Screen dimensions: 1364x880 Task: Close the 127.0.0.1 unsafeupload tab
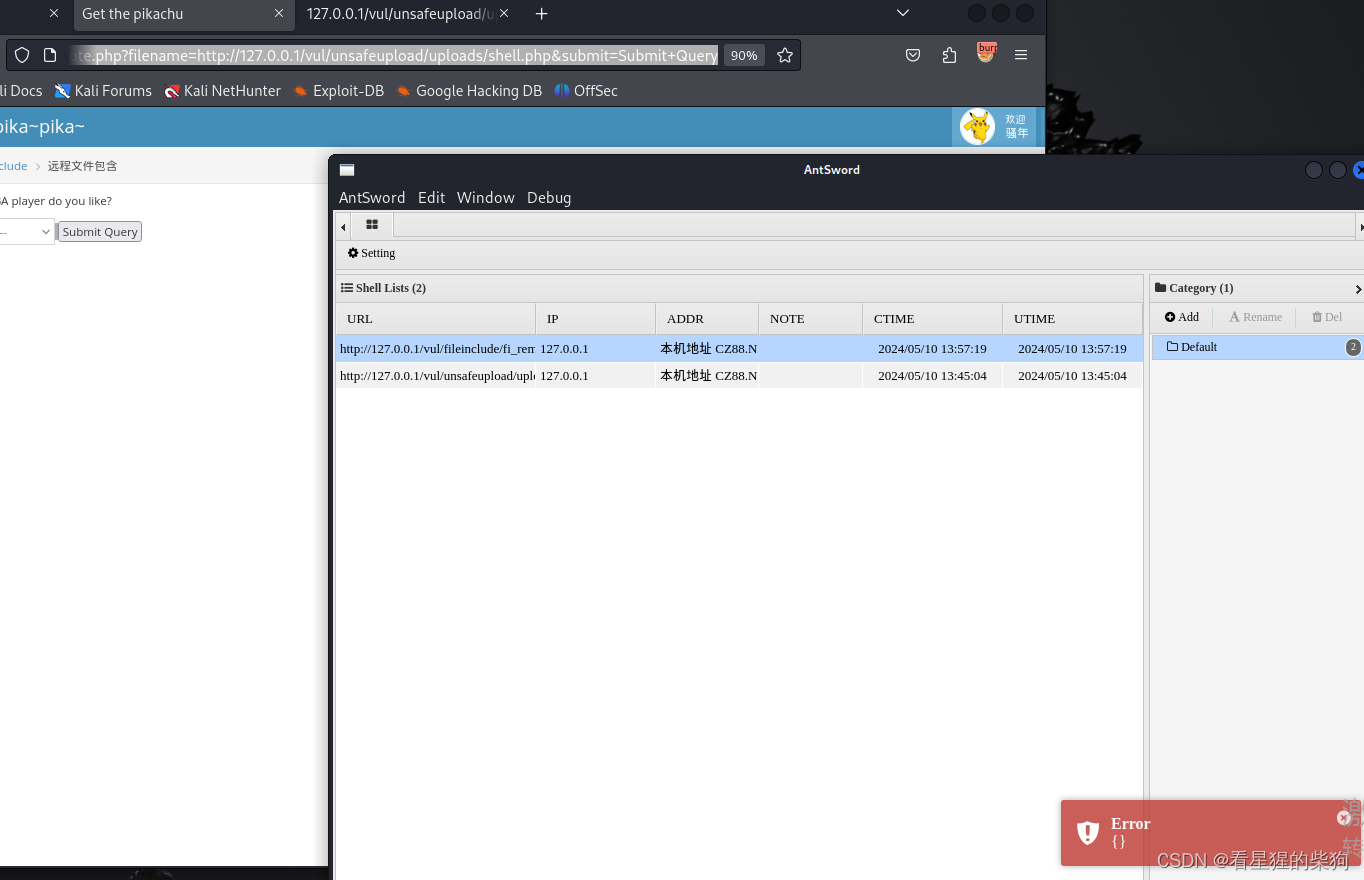[x=504, y=14]
